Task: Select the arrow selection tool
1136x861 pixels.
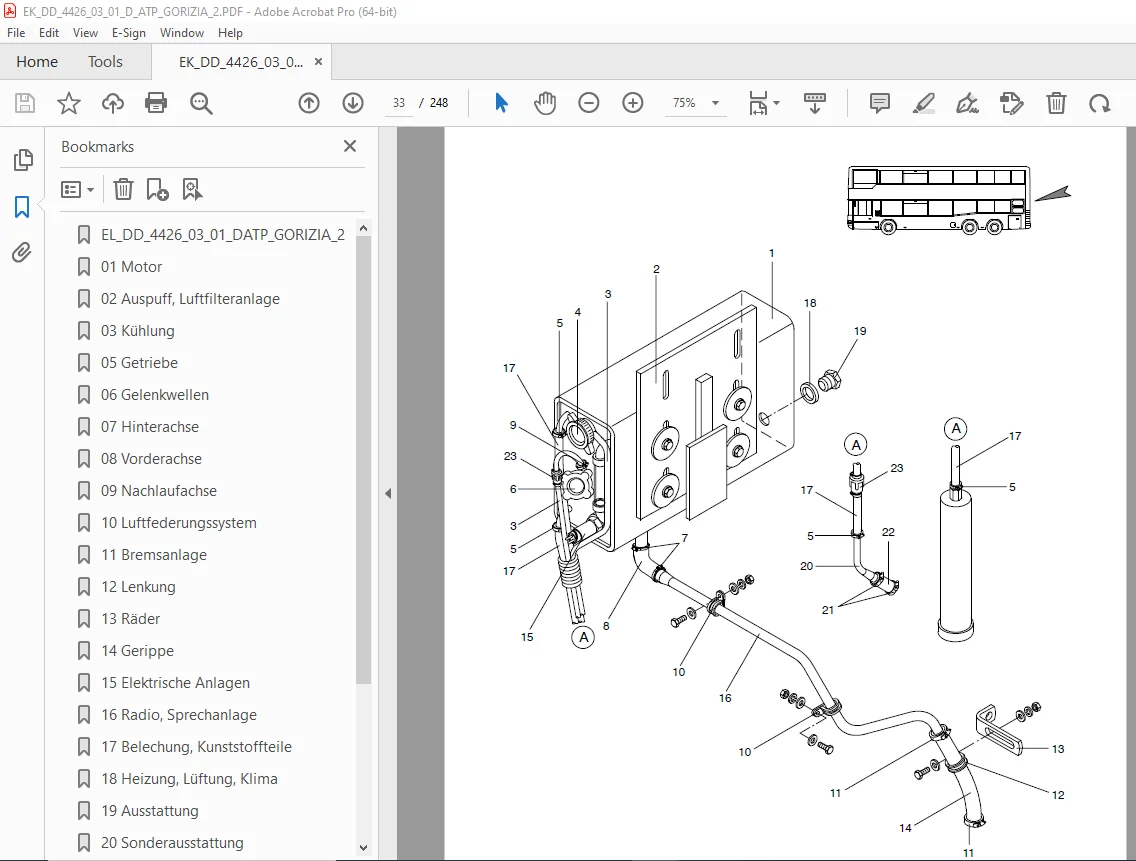Action: click(501, 103)
